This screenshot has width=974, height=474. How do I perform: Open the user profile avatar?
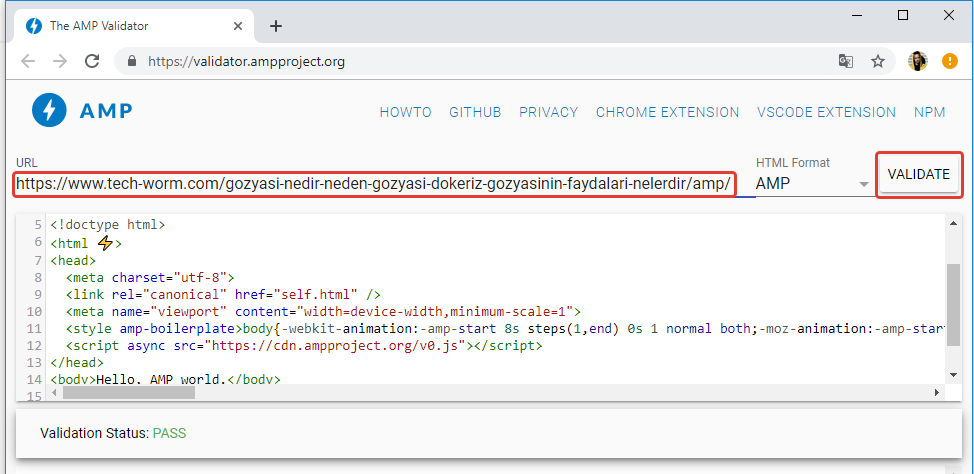click(x=917, y=61)
